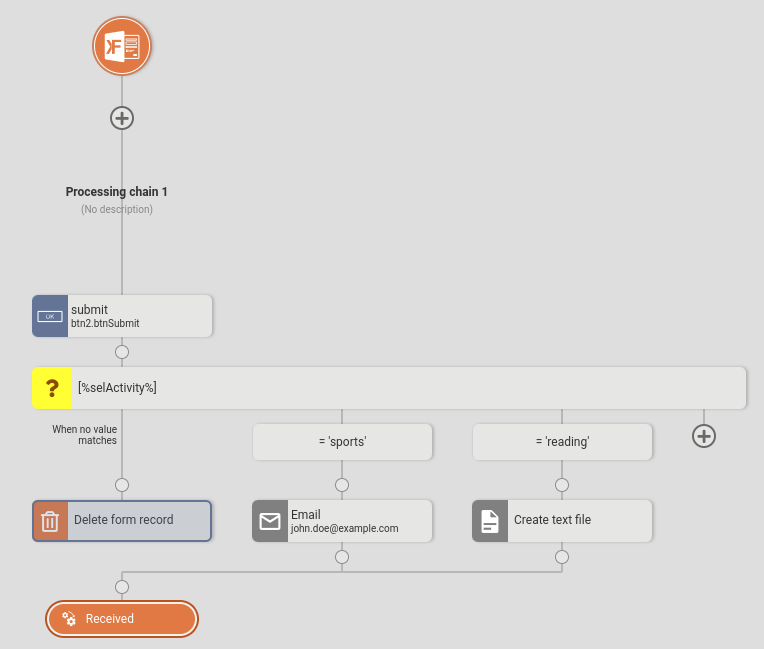Click the yellow question mark condition icon

(x=52, y=388)
